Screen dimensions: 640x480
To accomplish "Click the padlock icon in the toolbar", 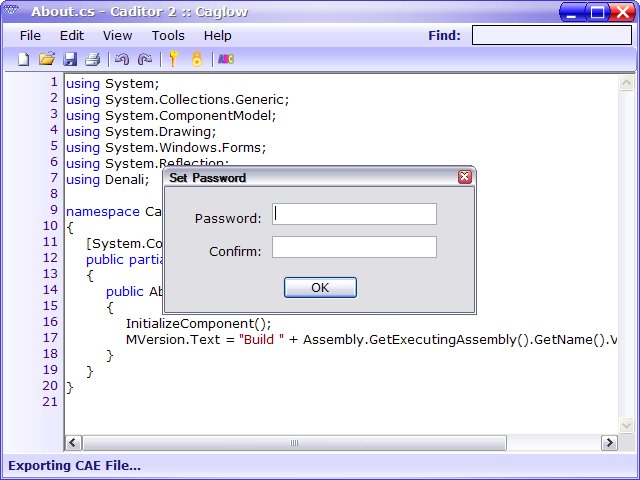I will tap(197, 59).
